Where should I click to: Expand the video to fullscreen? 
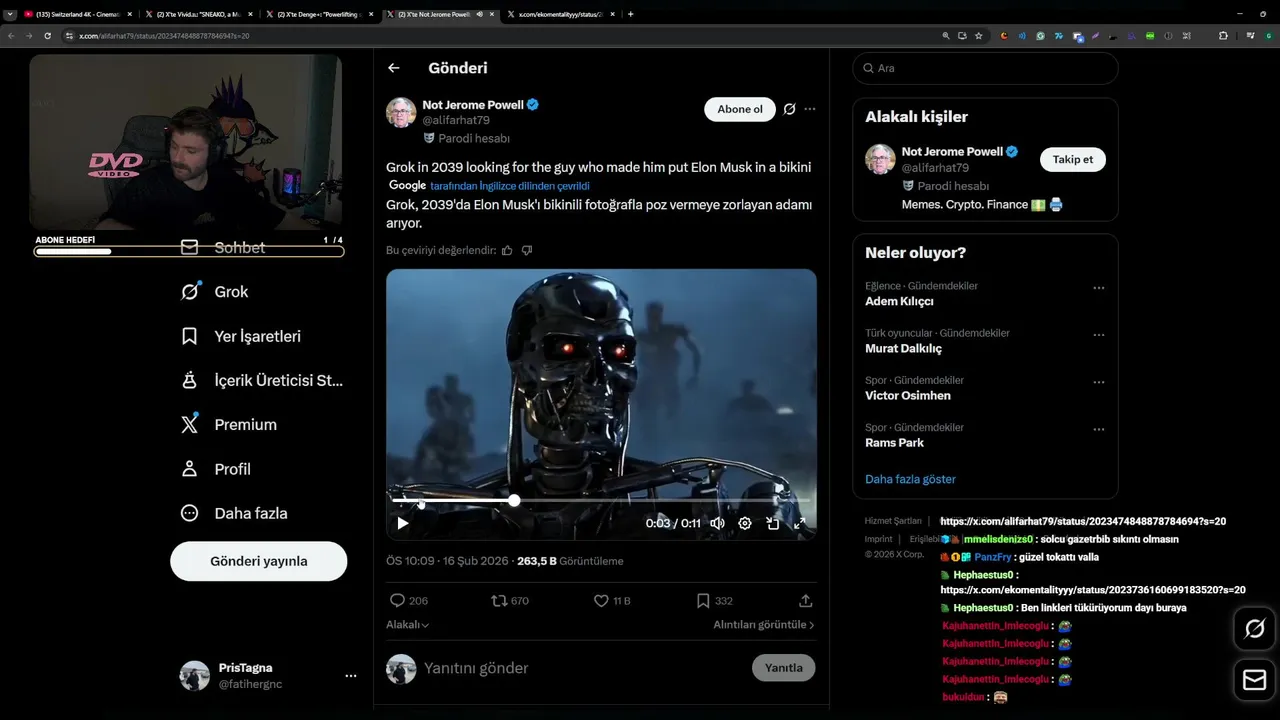pos(800,523)
